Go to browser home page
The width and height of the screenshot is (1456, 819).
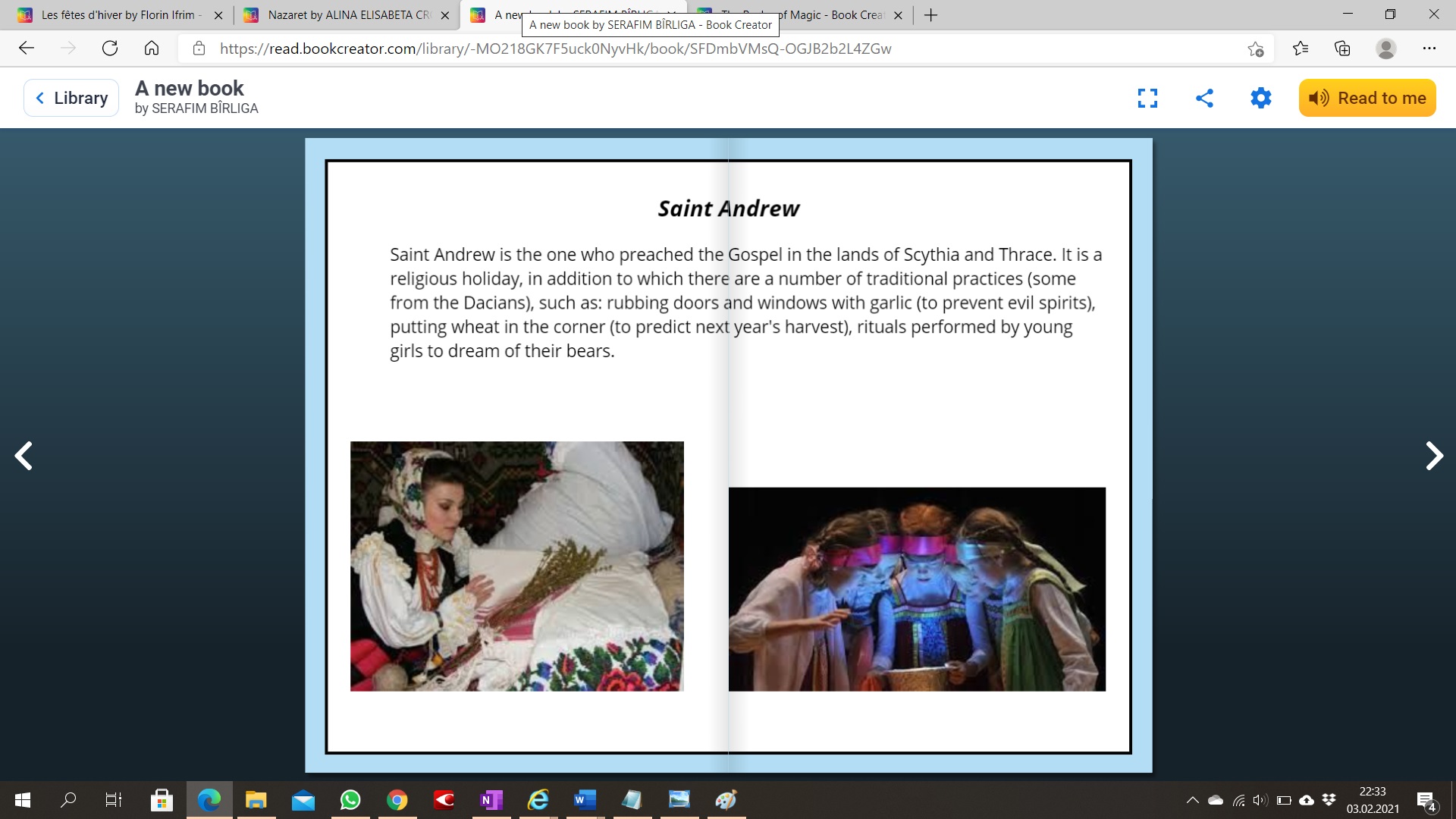coord(152,49)
